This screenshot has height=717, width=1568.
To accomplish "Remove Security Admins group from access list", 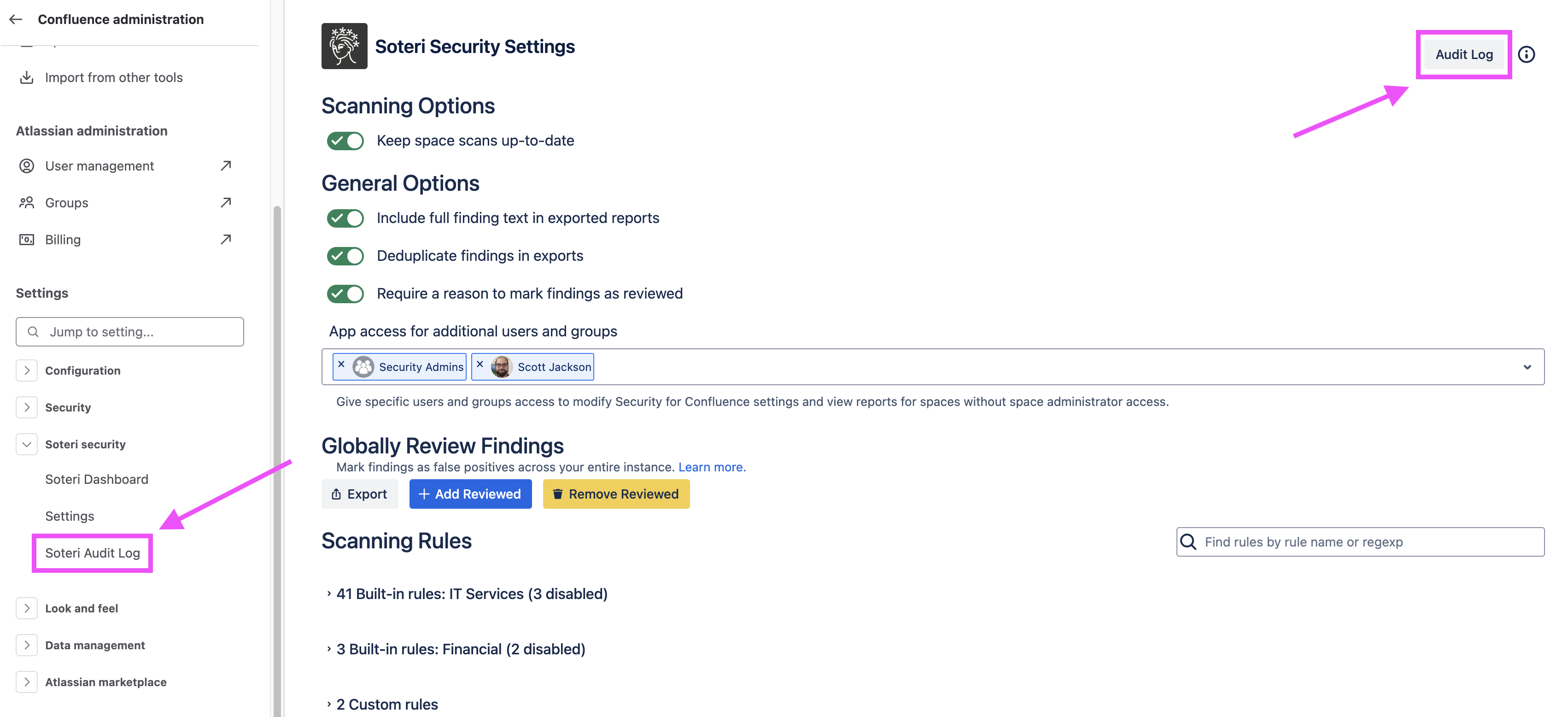I will pos(341,364).
